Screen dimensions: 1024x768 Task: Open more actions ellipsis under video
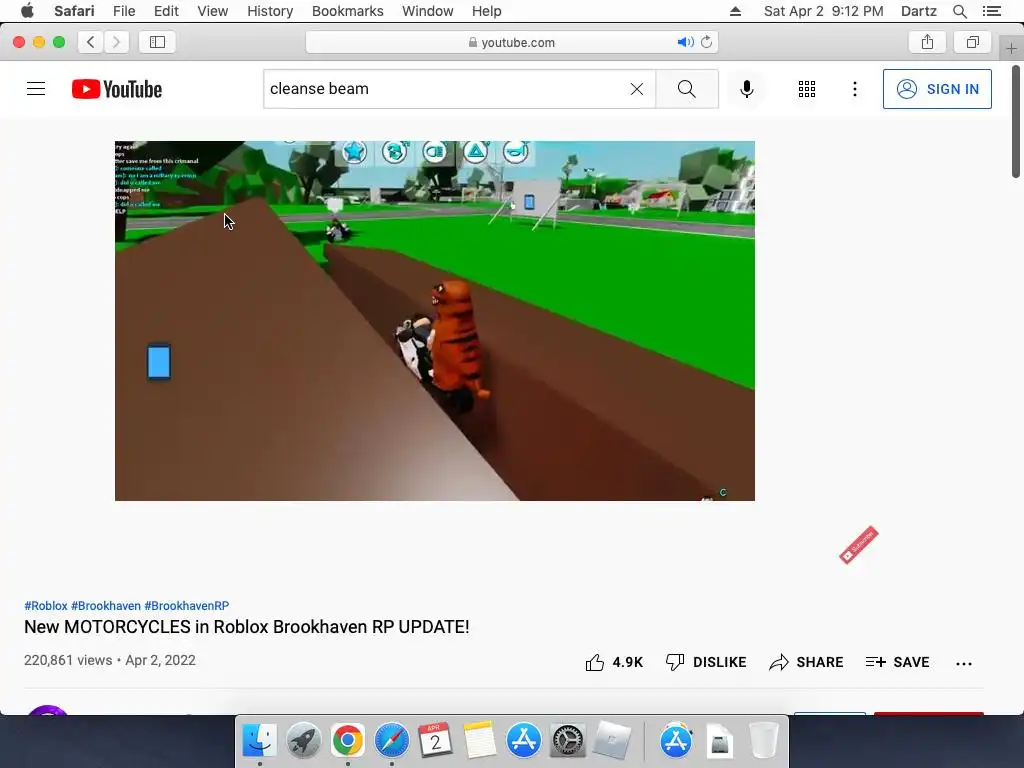(x=964, y=664)
